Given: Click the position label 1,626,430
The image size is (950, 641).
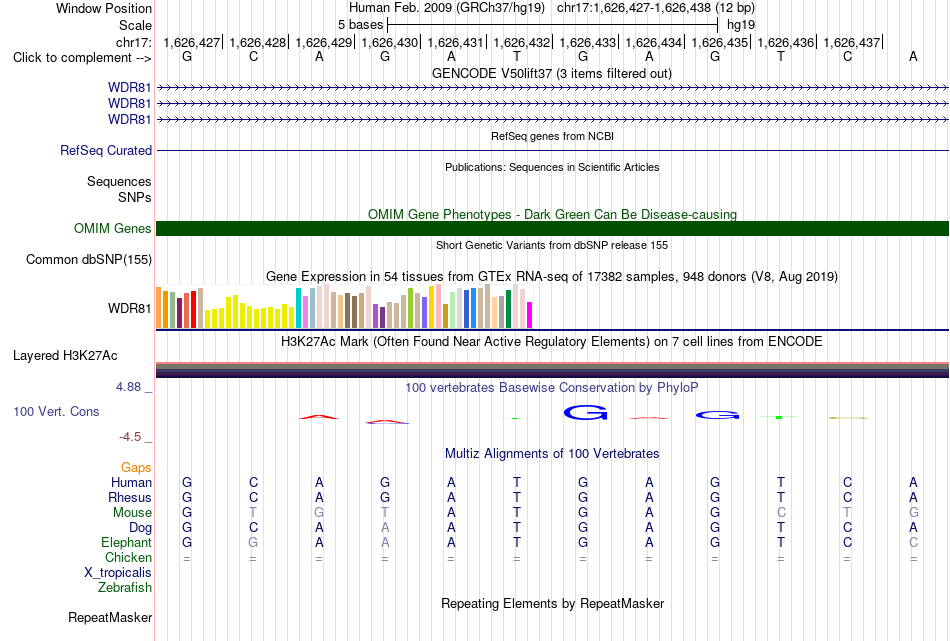Looking at the screenshot, I should [x=390, y=42].
